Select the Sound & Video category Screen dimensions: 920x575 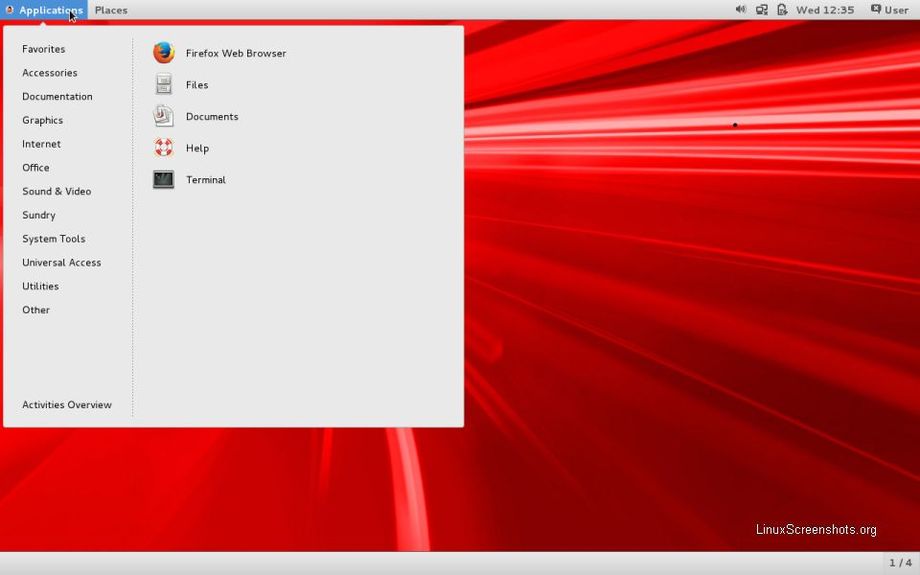click(56, 191)
